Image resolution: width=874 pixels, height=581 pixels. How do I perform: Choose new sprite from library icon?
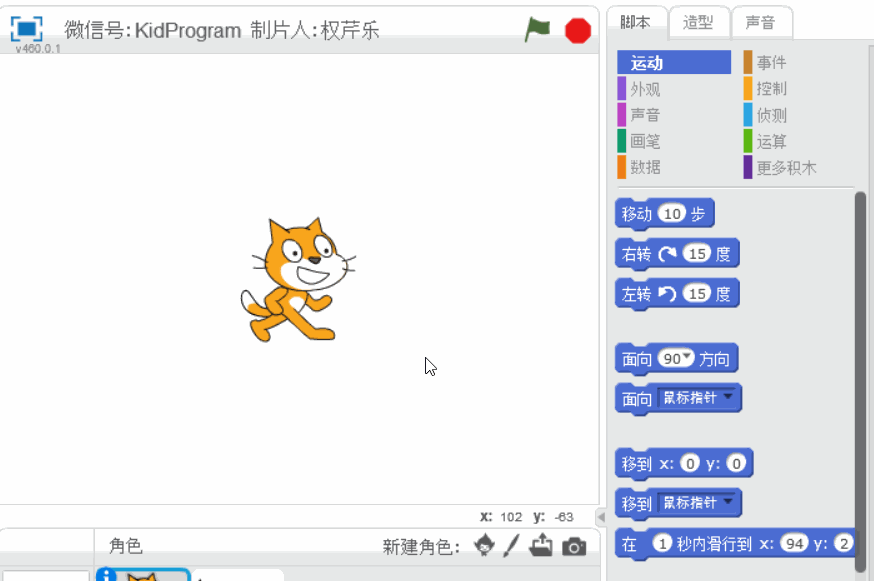(484, 545)
